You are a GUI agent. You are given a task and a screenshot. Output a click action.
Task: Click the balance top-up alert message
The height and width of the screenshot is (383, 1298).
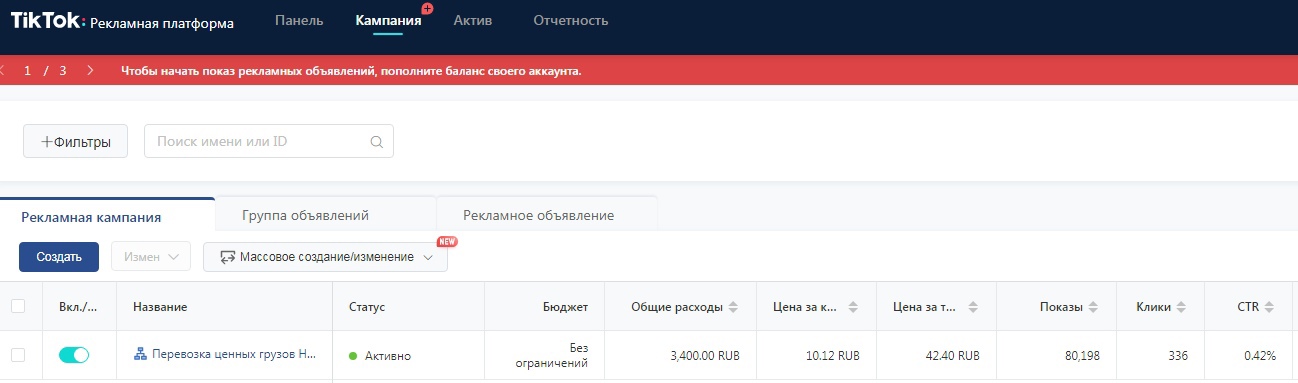click(x=350, y=71)
